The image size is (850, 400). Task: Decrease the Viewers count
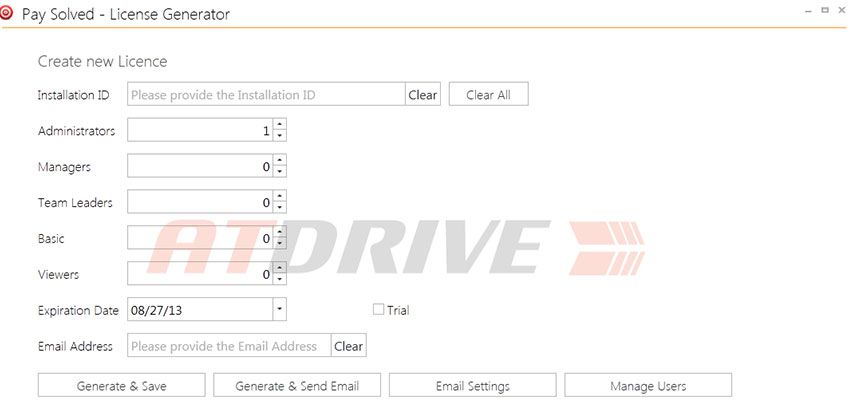280,279
